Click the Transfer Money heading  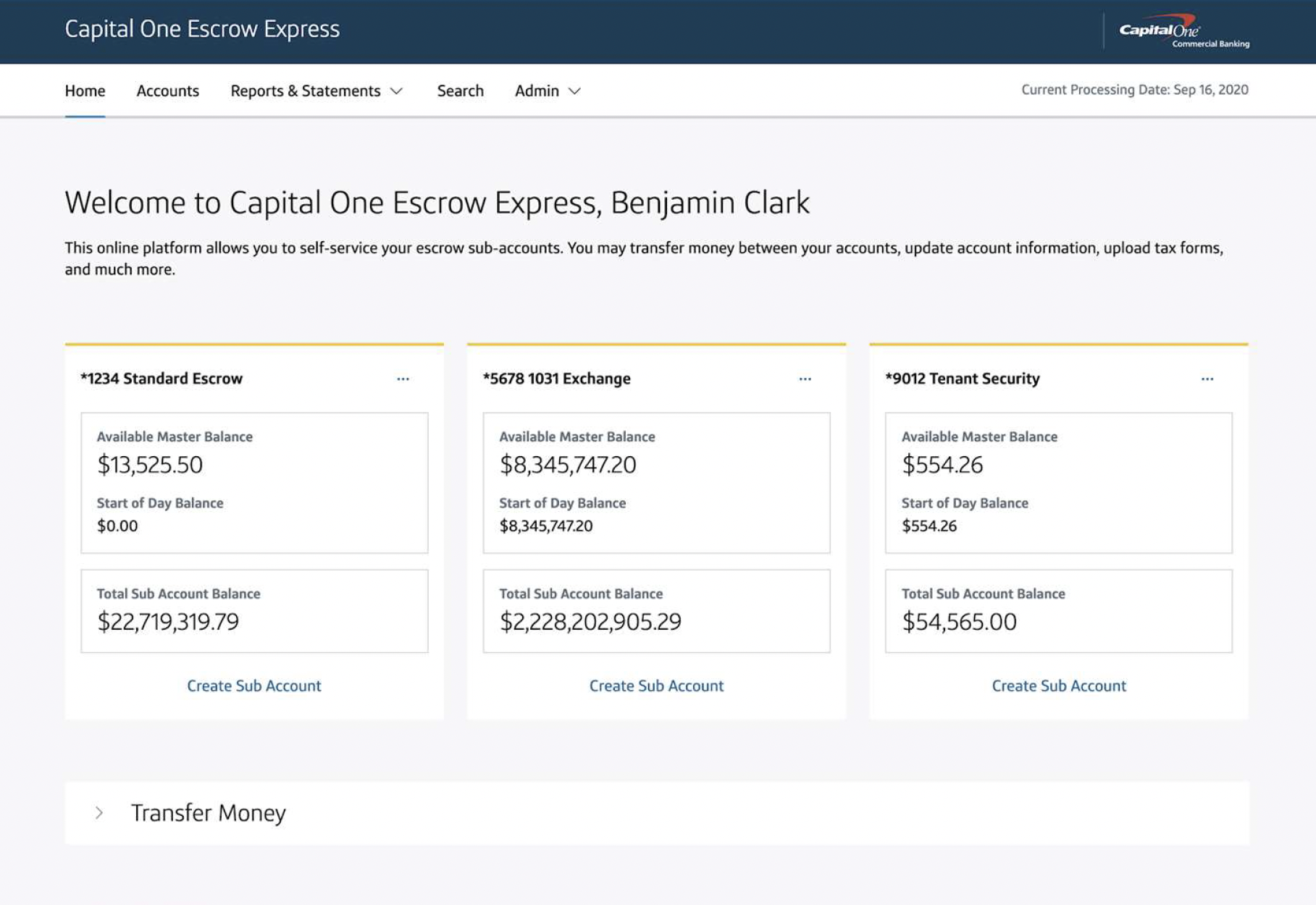[209, 813]
